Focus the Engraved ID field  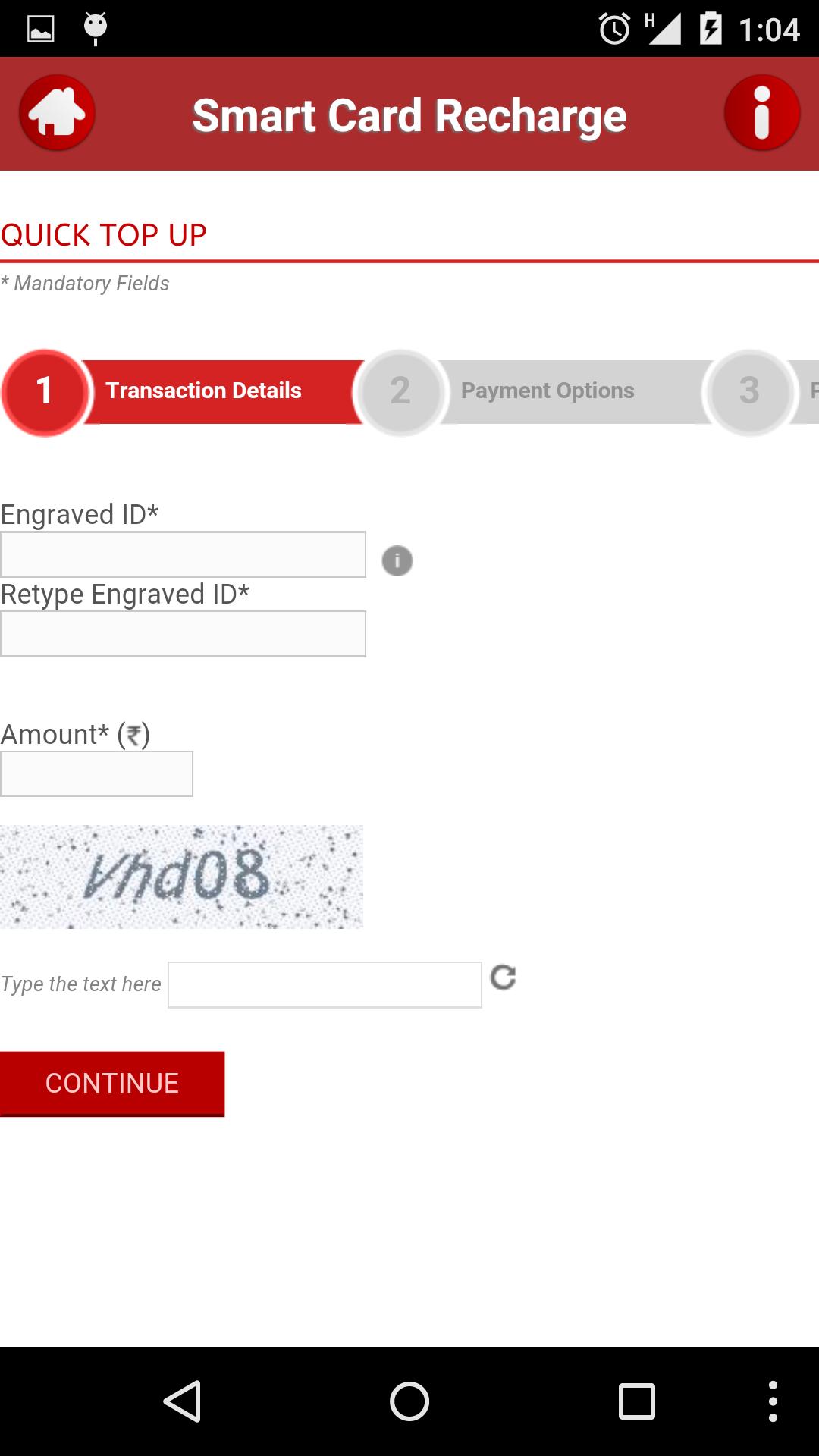[x=183, y=554]
